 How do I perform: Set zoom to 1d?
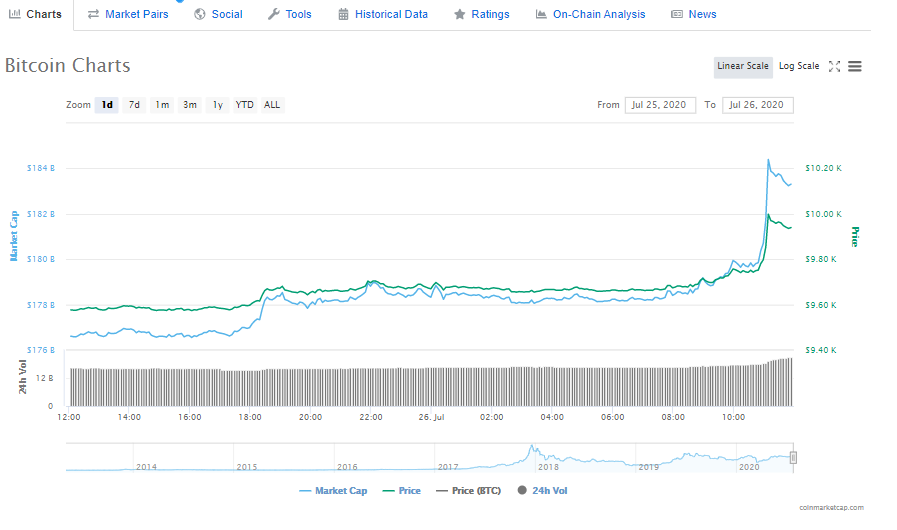107,105
